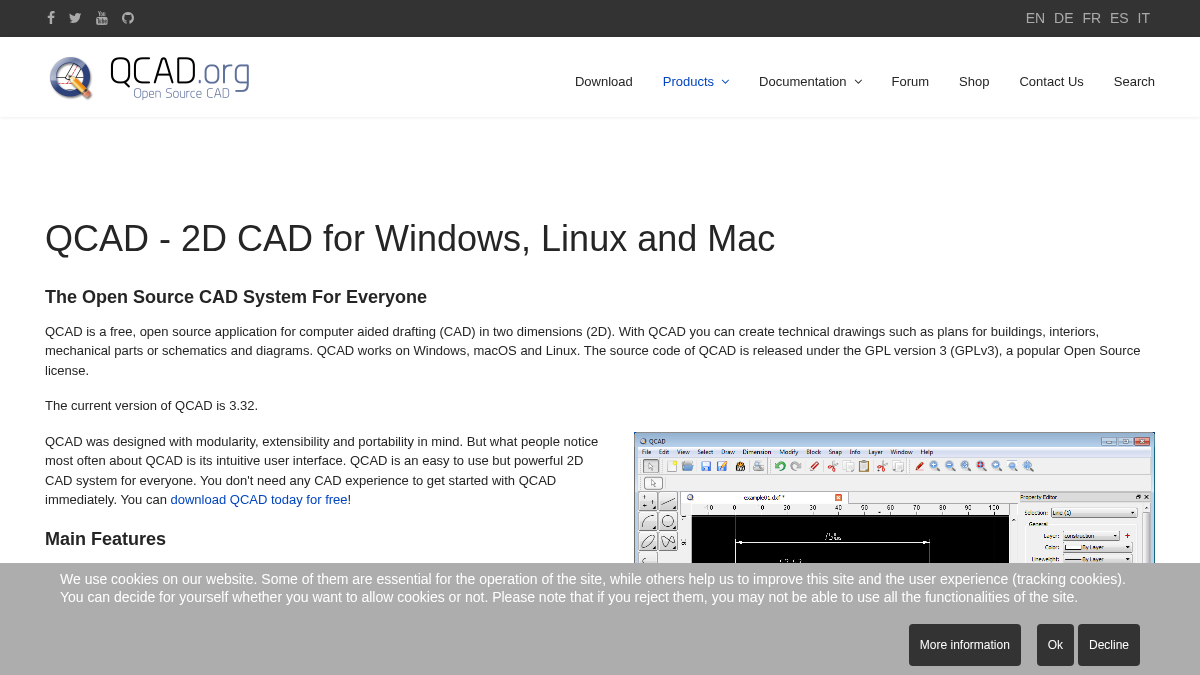Follow 'download QCAD today for free' link
Image resolution: width=1200 pixels, height=675 pixels.
click(x=259, y=499)
